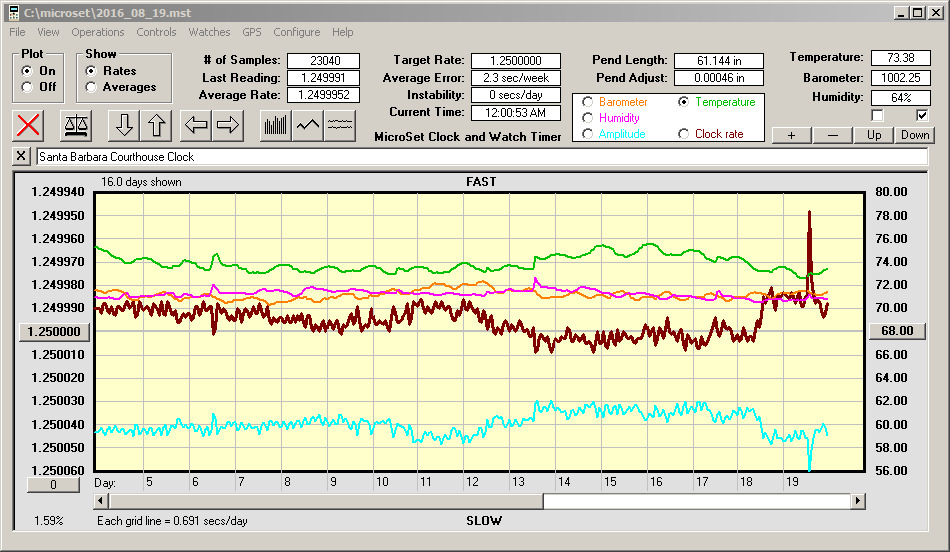The height and width of the screenshot is (552, 950).
Task: Open the Configure menu
Action: click(x=296, y=32)
